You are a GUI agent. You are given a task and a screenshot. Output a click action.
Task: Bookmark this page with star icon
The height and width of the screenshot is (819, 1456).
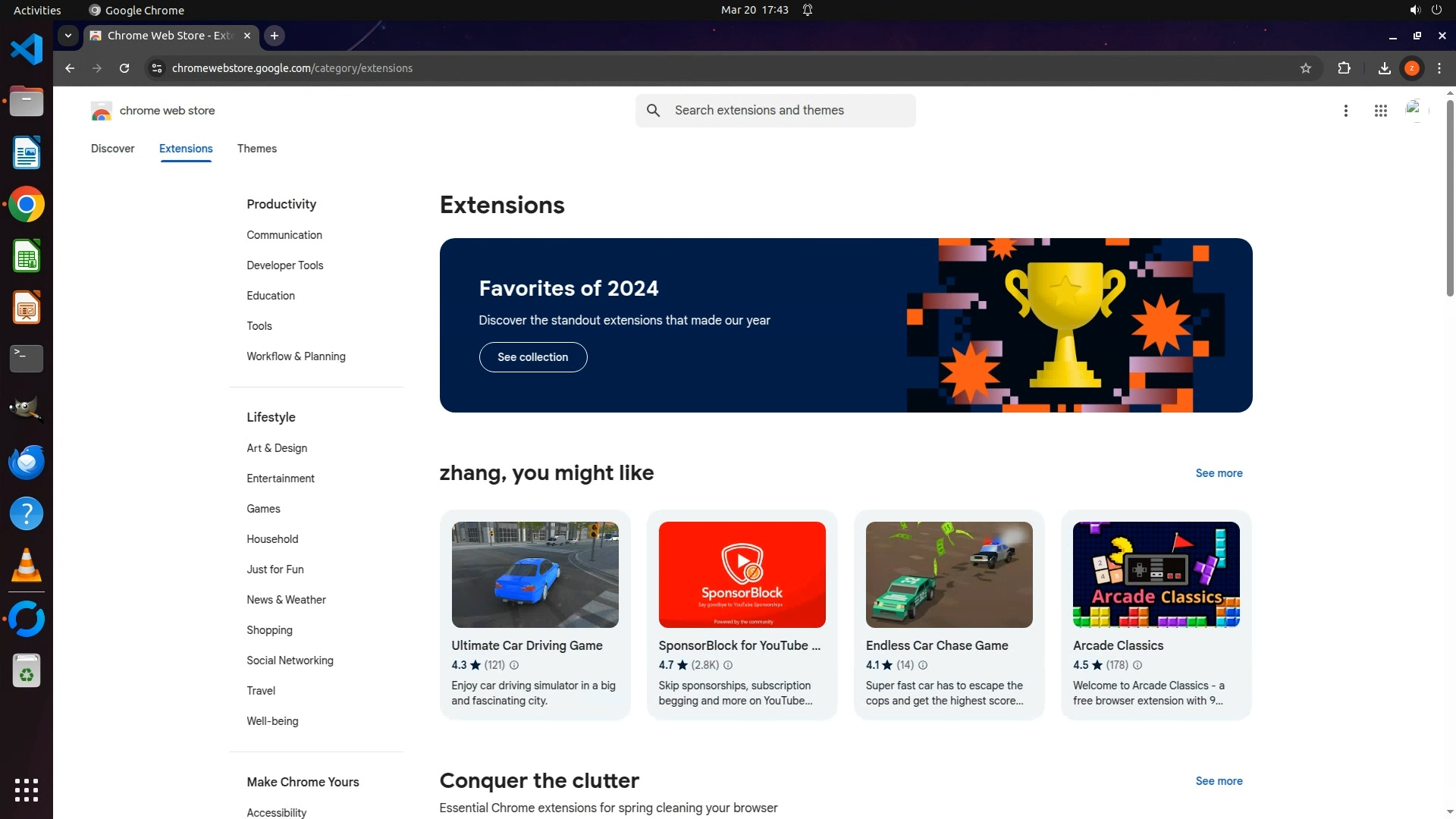pos(1305,68)
